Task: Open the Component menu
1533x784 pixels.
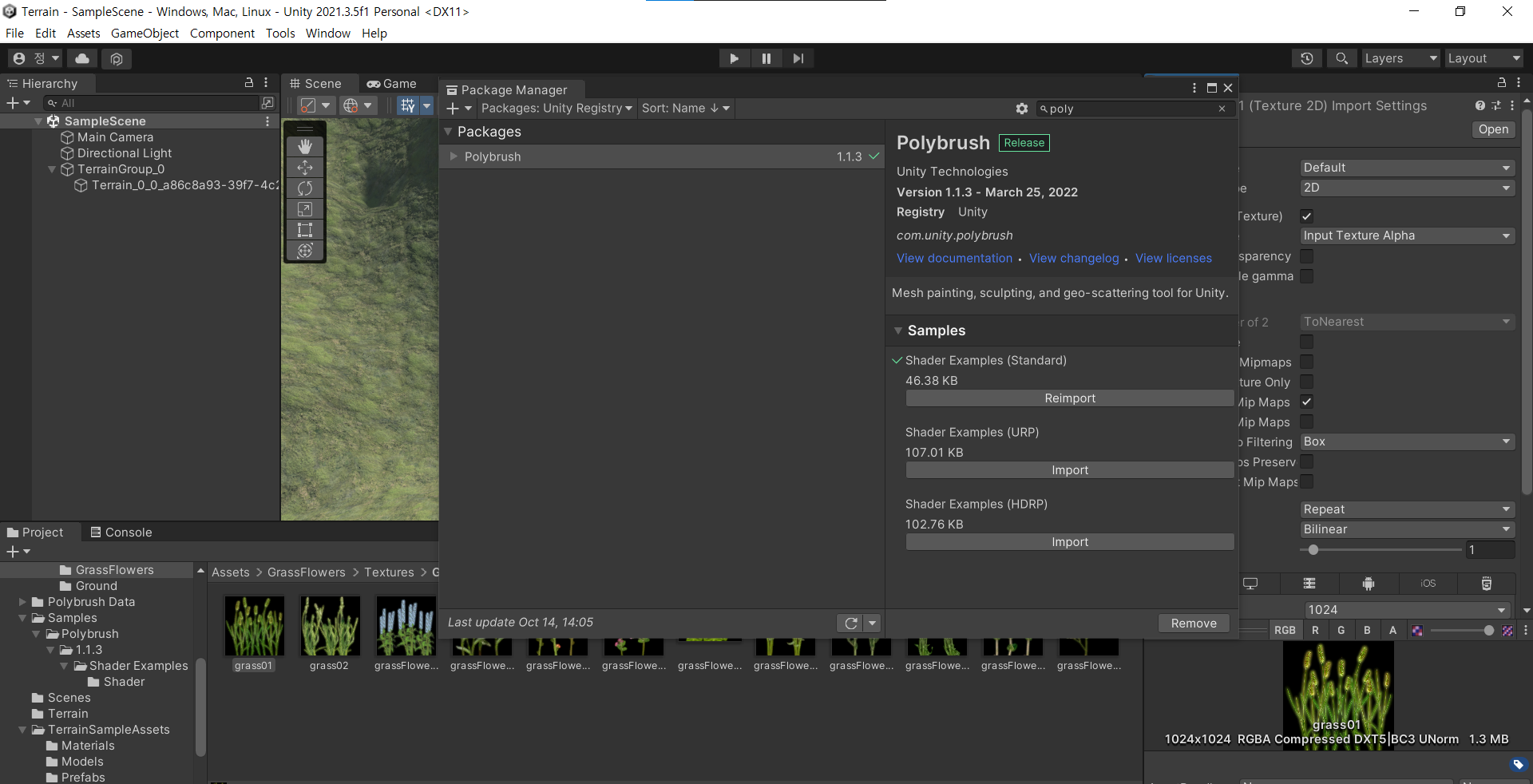Action: click(x=222, y=34)
